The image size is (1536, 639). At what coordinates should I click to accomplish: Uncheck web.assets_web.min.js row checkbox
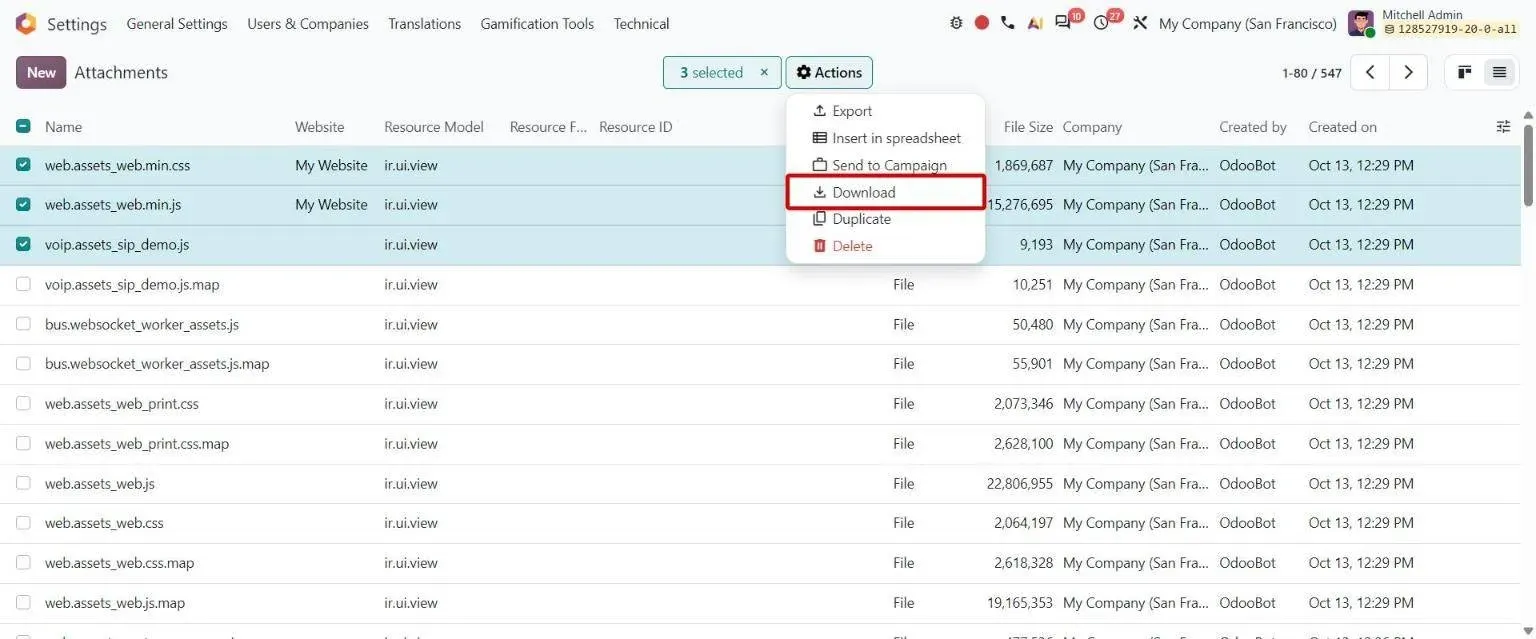(23, 204)
